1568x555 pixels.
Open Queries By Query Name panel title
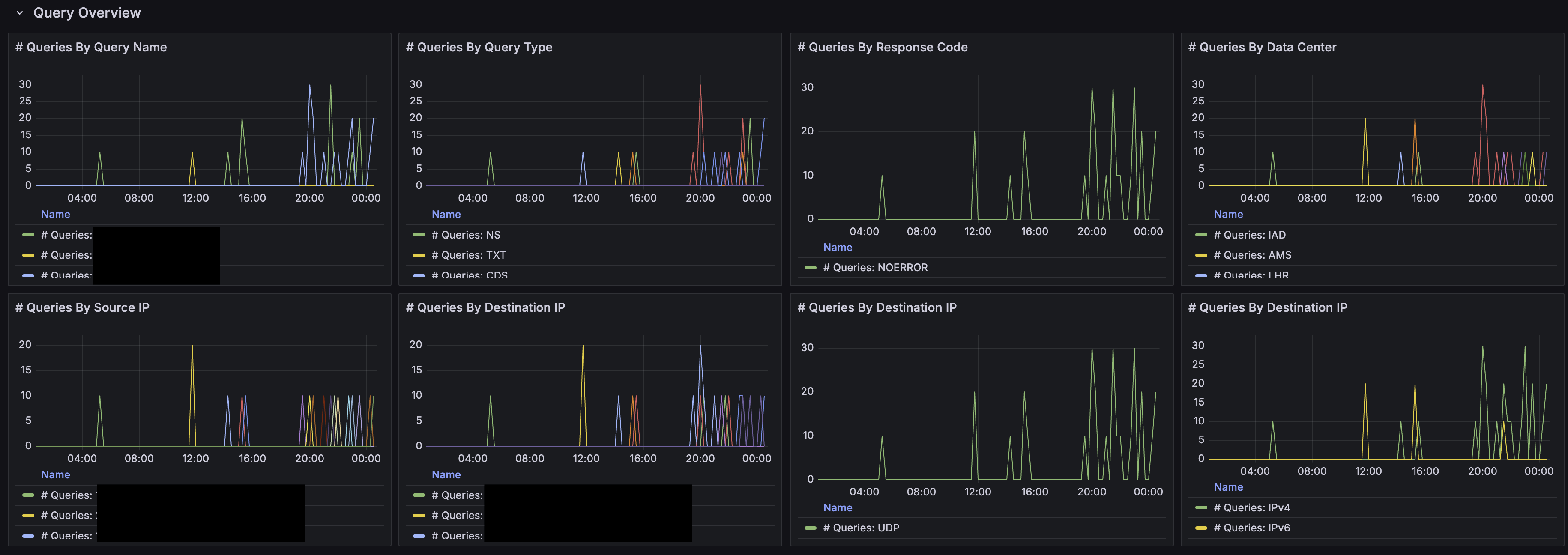click(x=91, y=48)
